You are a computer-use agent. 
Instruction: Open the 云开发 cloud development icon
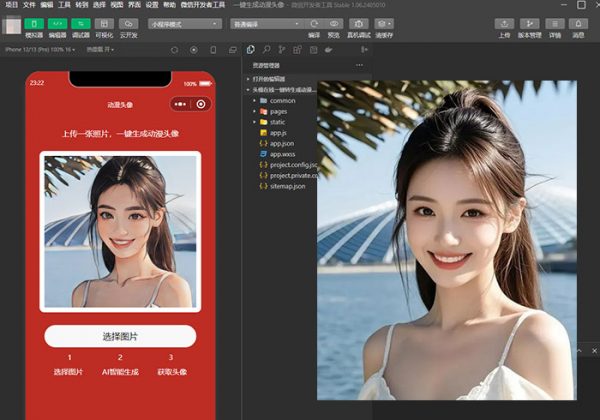click(129, 23)
